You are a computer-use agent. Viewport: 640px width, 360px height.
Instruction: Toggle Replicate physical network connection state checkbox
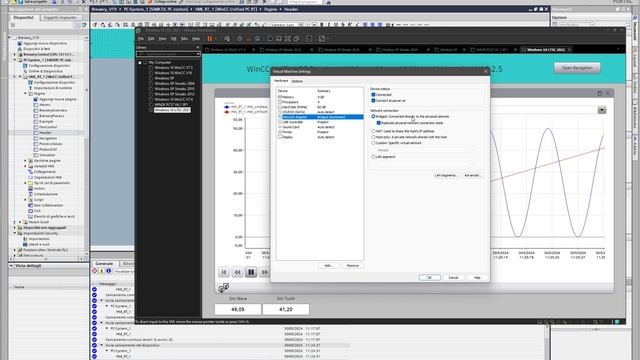(379, 123)
